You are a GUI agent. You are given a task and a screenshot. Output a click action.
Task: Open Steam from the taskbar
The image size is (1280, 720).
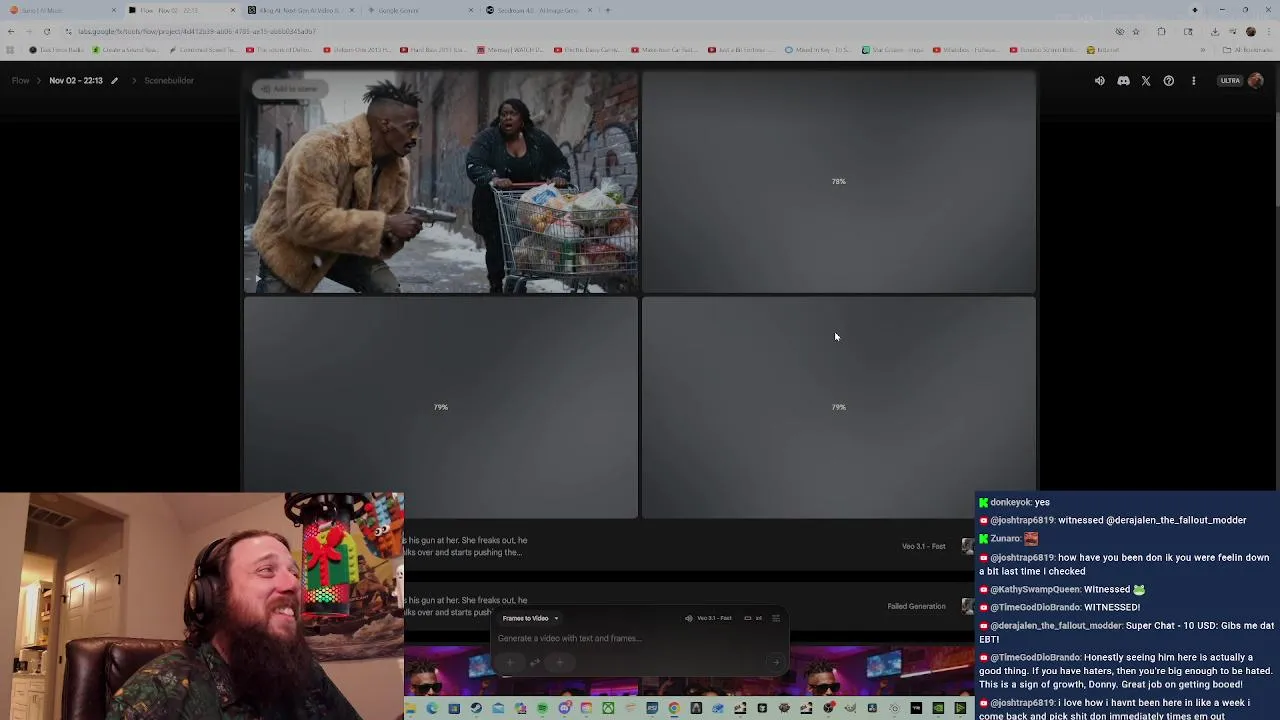coord(476,708)
